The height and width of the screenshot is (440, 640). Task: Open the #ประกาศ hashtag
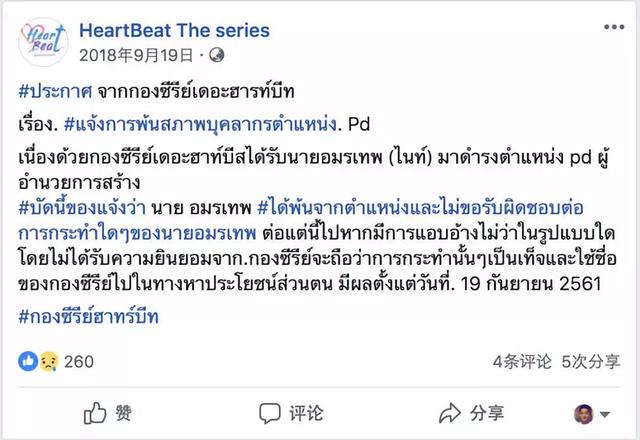click(x=56, y=89)
